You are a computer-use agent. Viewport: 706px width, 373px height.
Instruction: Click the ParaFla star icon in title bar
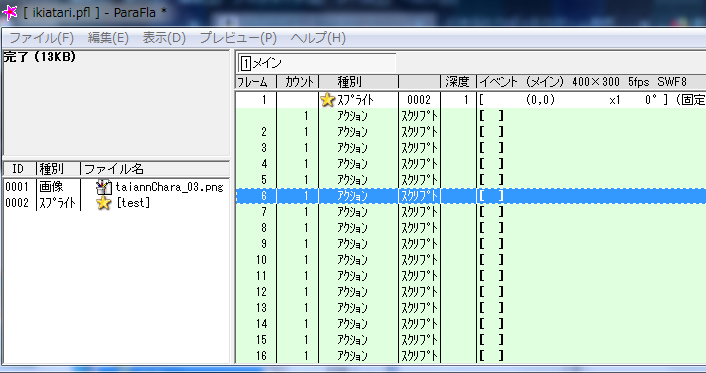tap(9, 12)
